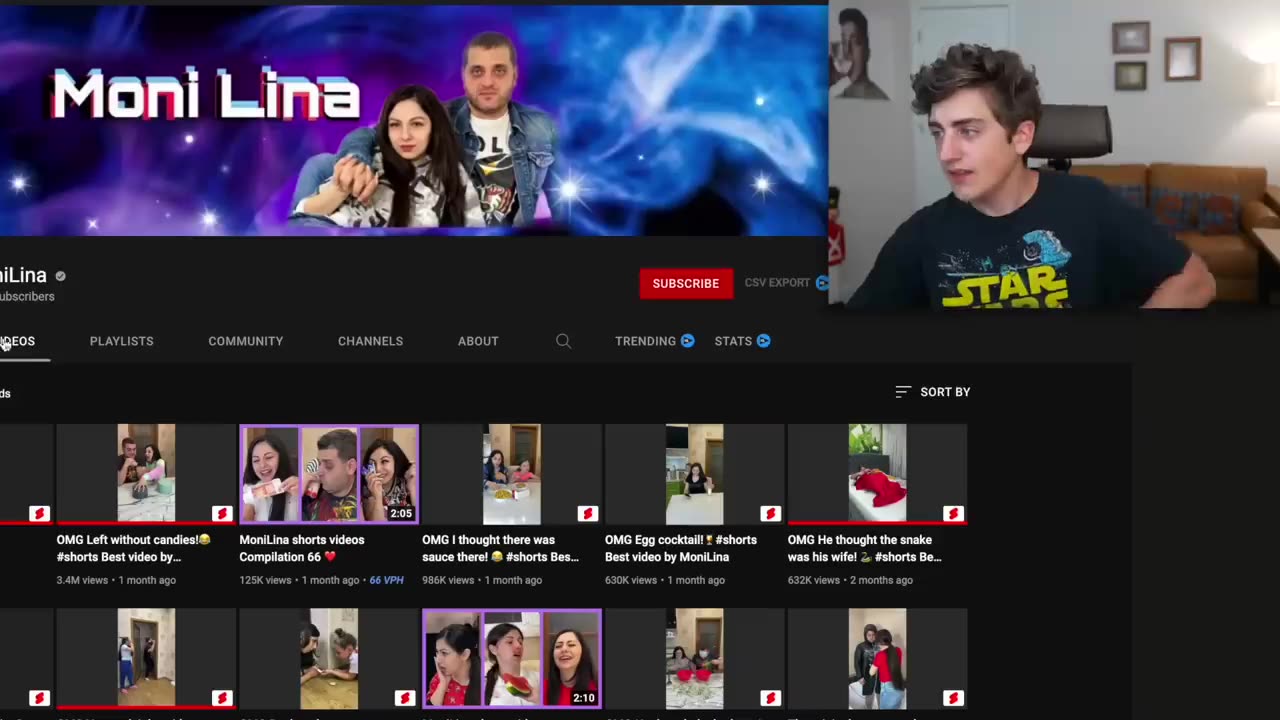The height and width of the screenshot is (720, 1280).
Task: Click the channel search magnifier icon
Action: (564, 341)
